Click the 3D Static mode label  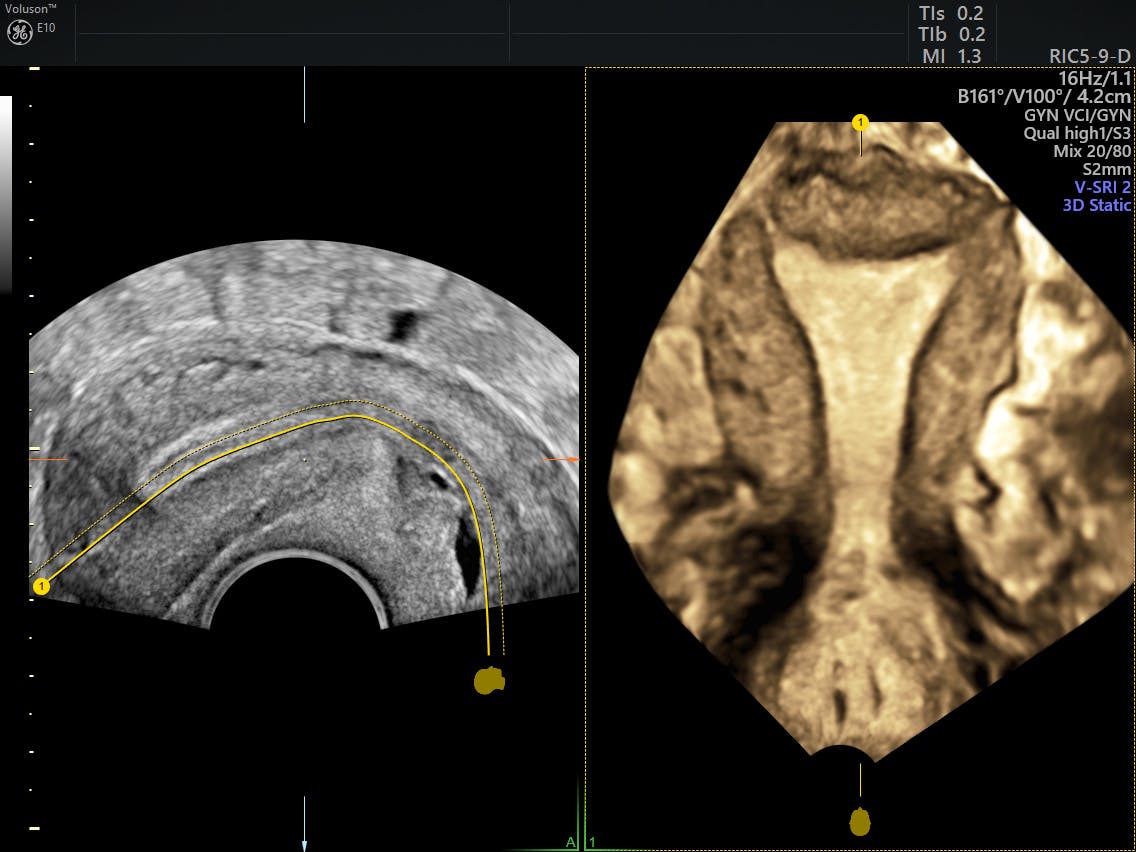pos(1096,205)
